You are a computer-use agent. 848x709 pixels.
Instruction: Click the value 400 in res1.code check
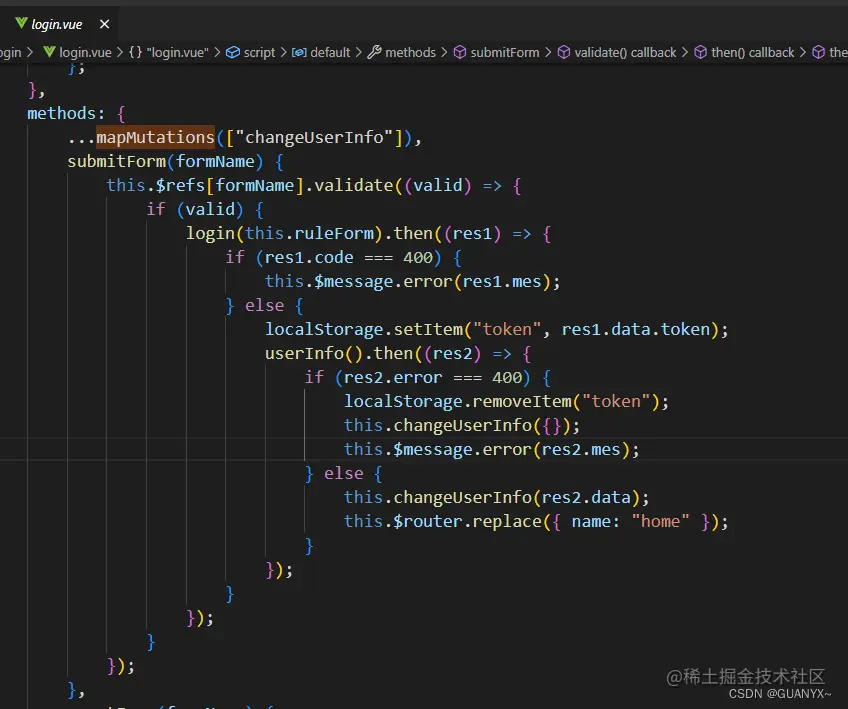[418, 257]
